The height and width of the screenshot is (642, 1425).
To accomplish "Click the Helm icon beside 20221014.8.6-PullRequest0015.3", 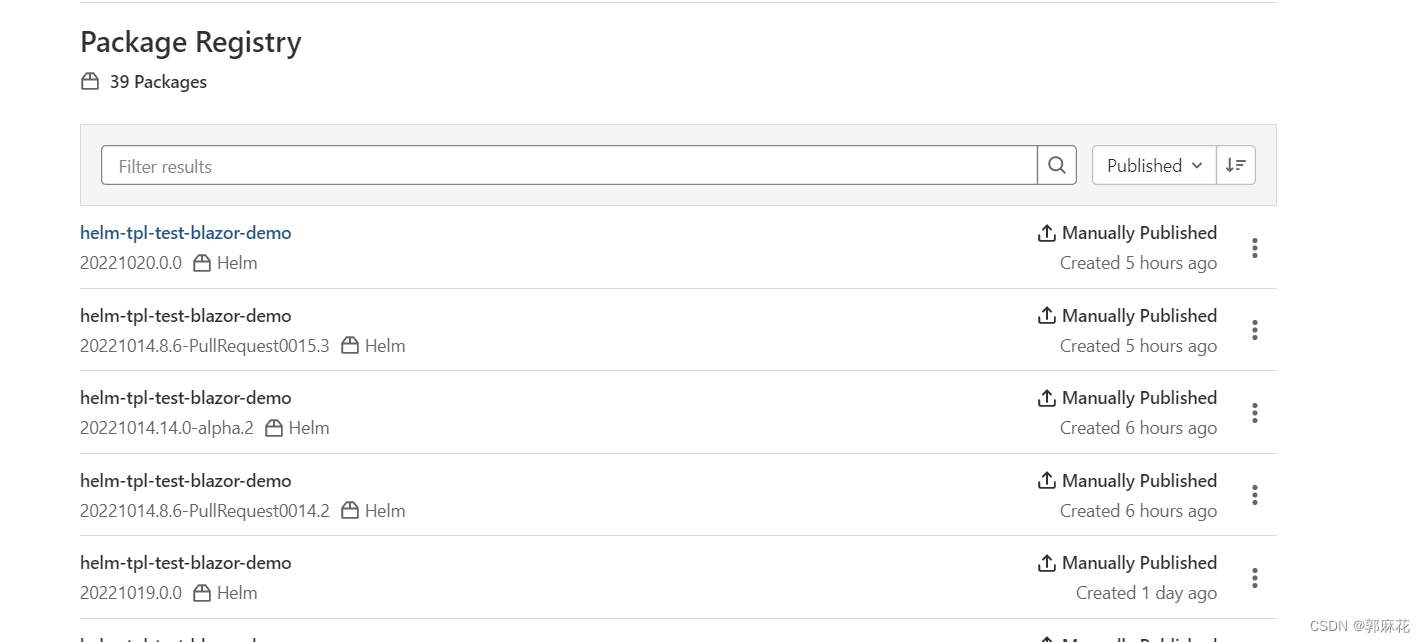I will click(350, 345).
